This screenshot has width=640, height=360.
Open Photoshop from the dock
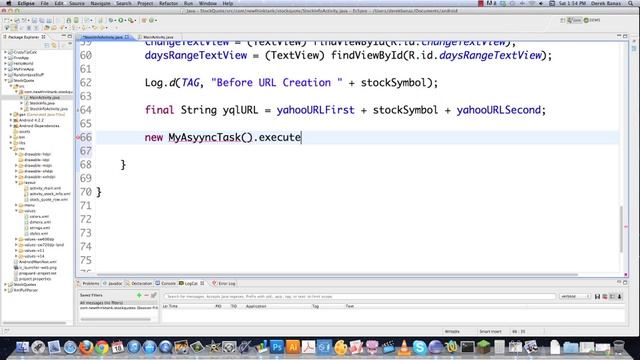point(277,347)
